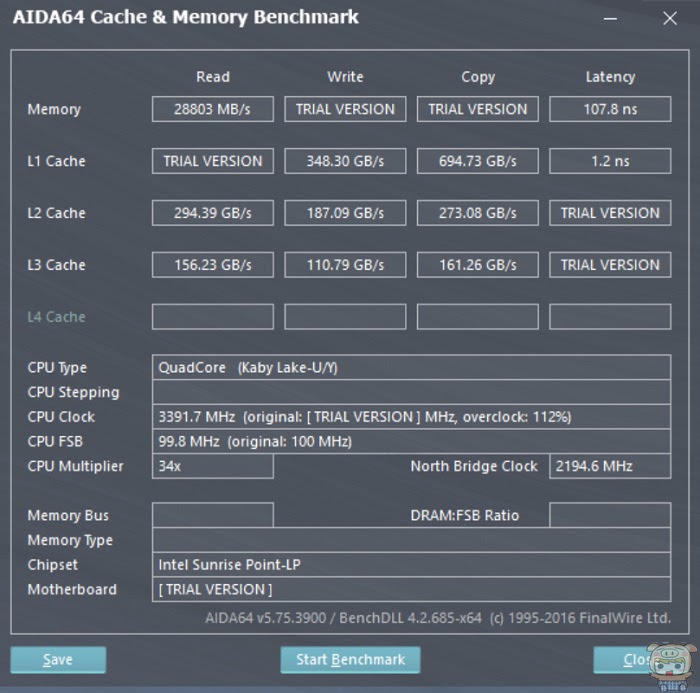Click the CPU Type QuadCore Kaby Lake-U/Y field
700x693 pixels.
[411, 367]
